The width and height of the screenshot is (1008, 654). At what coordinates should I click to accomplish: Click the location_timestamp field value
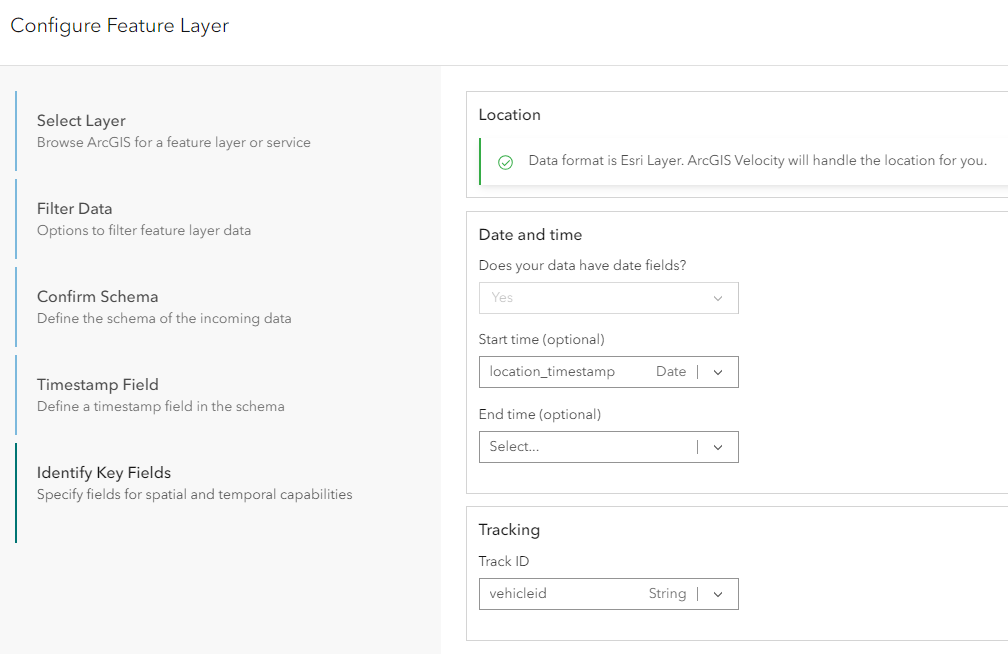click(x=553, y=371)
